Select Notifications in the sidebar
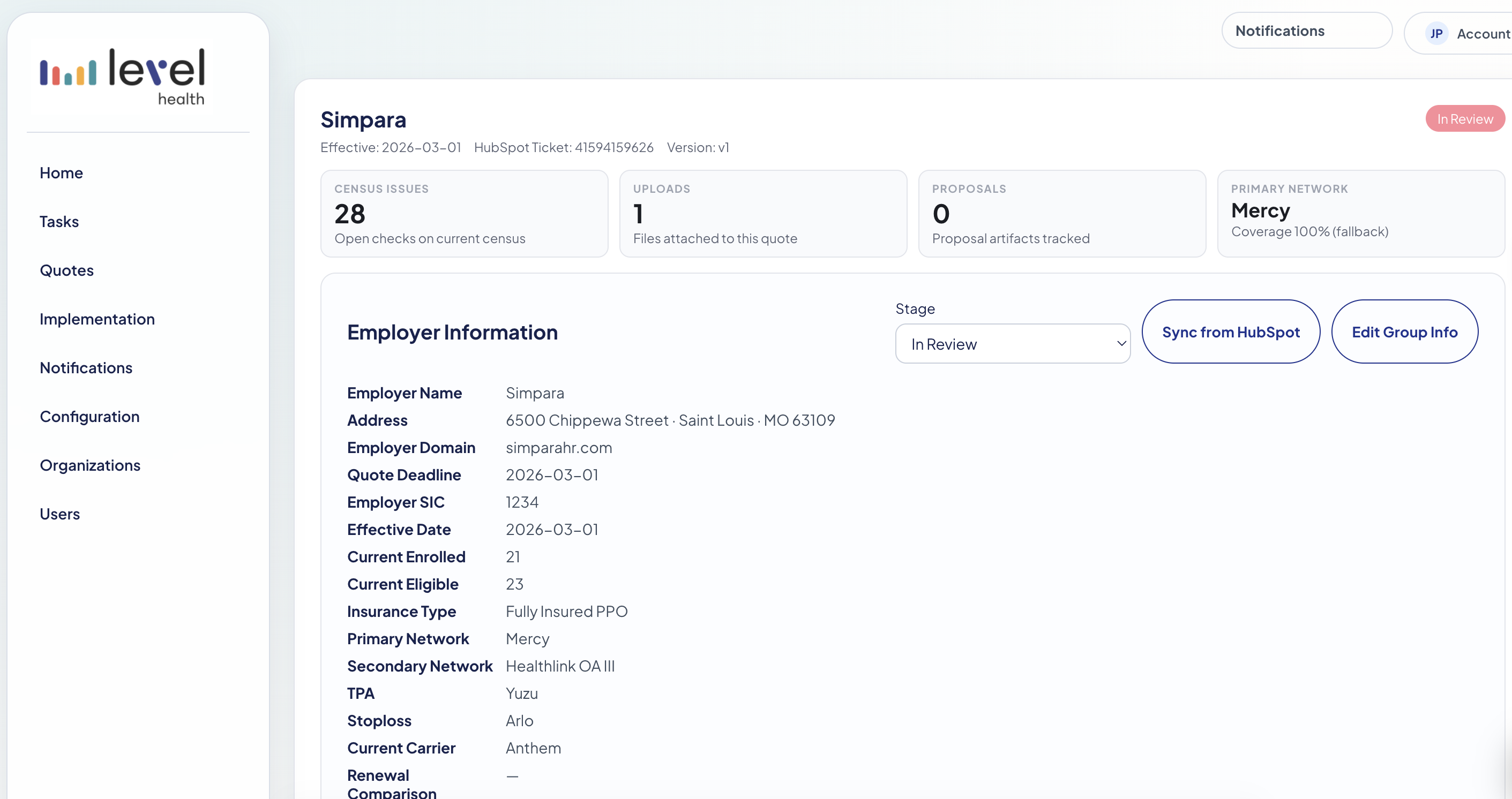 pos(86,368)
